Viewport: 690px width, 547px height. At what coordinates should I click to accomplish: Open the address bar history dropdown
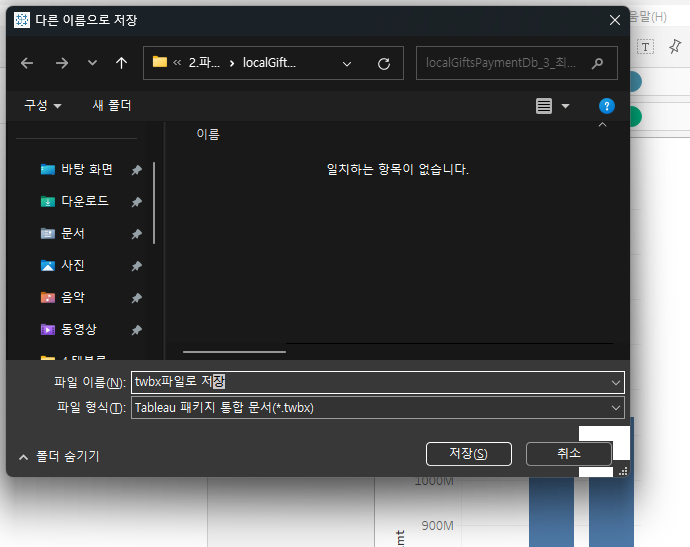(x=347, y=64)
